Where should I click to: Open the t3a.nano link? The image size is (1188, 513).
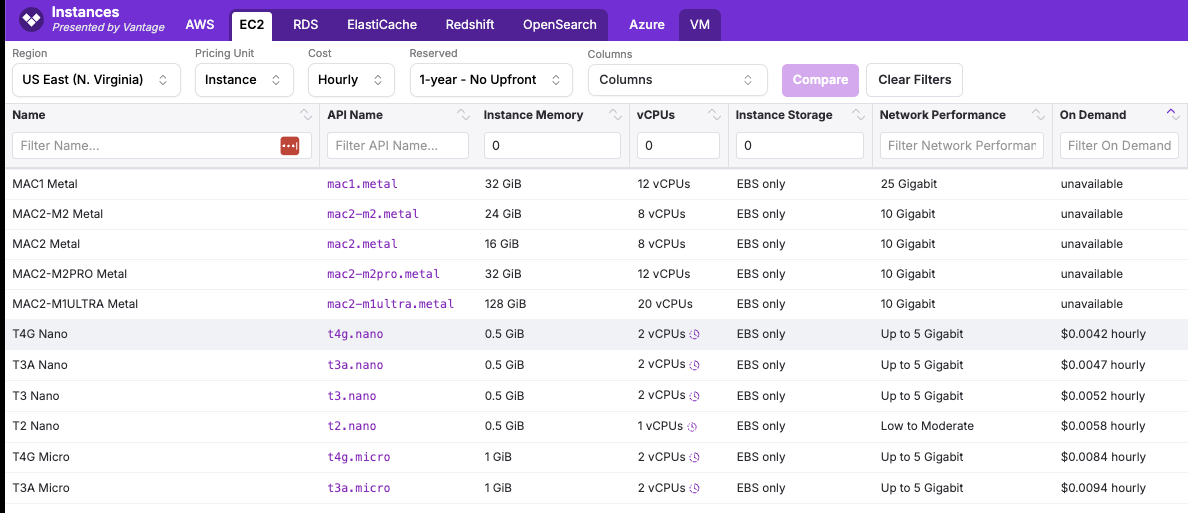tap(355, 365)
